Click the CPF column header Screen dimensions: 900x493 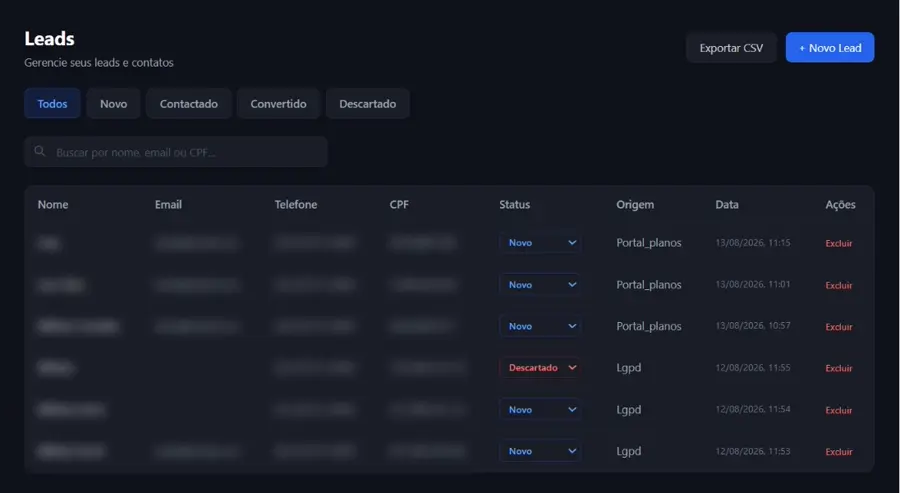point(399,204)
